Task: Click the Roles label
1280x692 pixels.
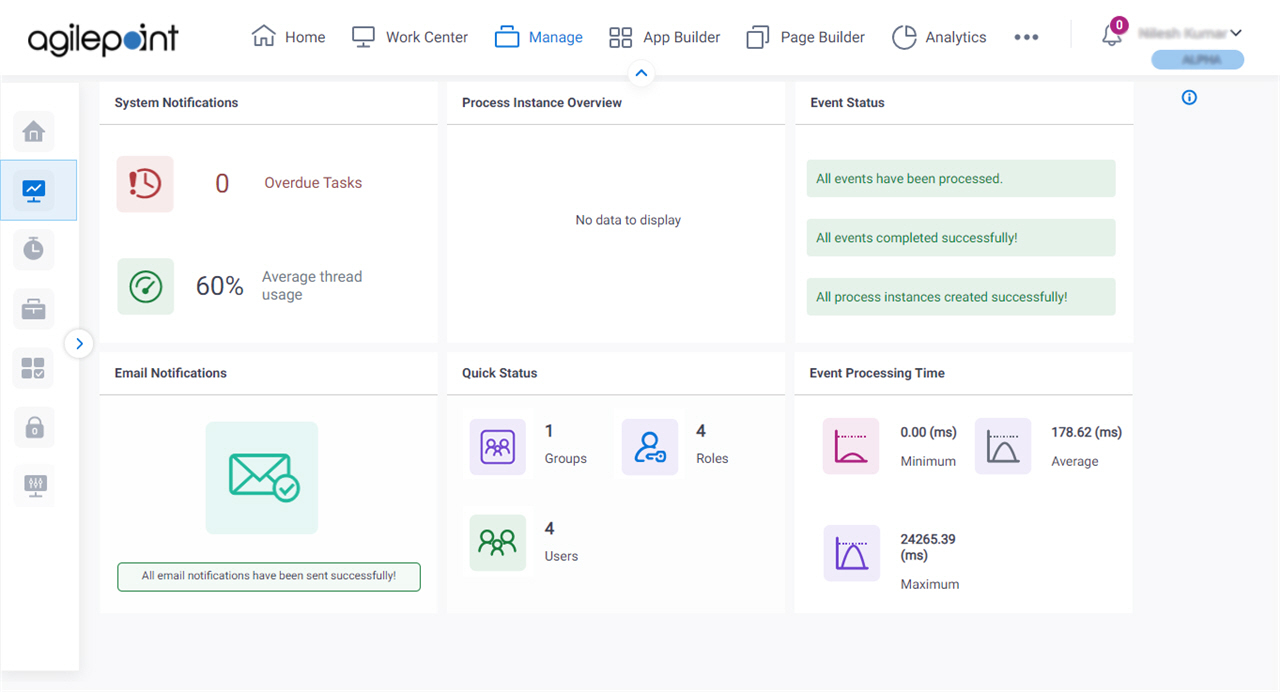Action: click(712, 459)
